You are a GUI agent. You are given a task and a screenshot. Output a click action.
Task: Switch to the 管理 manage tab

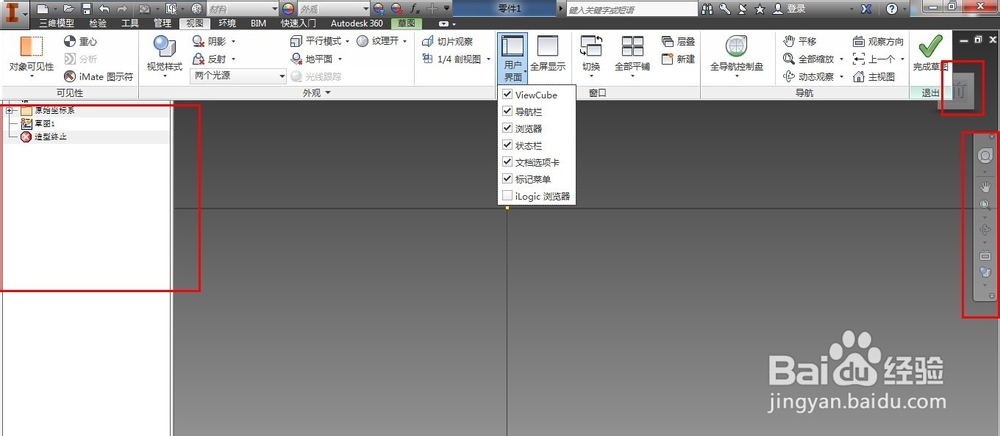point(162,23)
